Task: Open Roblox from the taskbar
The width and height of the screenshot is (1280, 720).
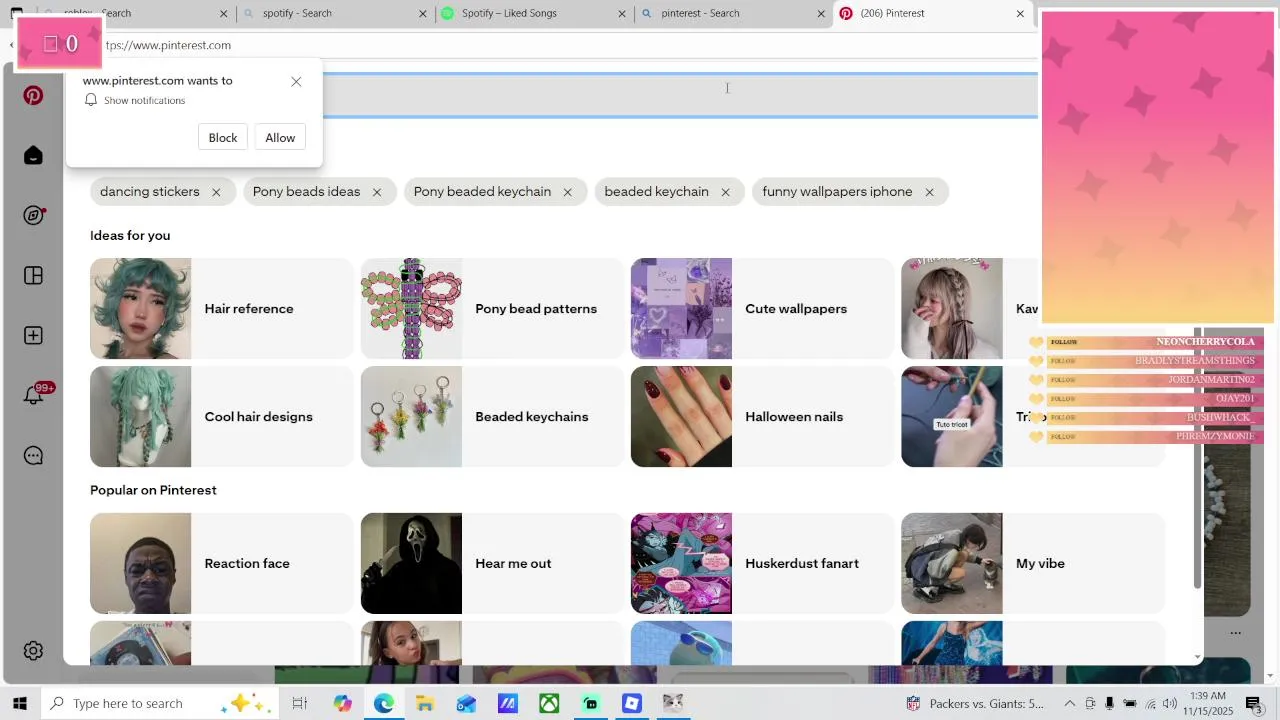Action: click(x=632, y=703)
